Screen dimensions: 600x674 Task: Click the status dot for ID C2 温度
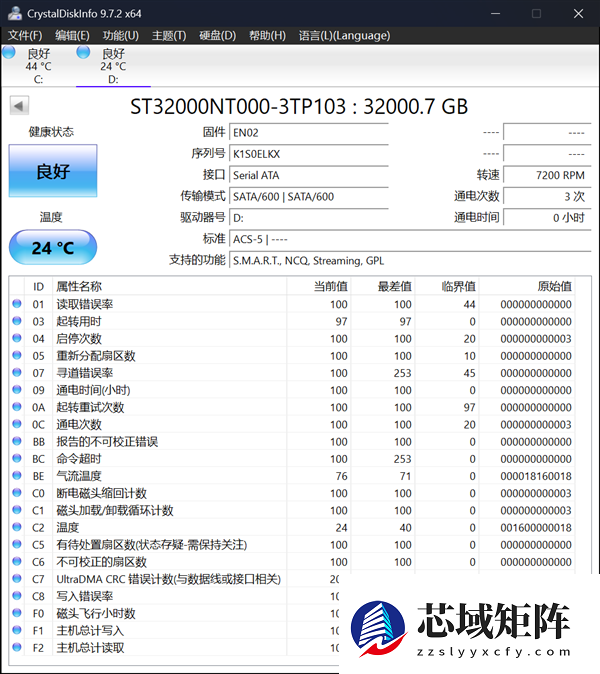click(17, 527)
